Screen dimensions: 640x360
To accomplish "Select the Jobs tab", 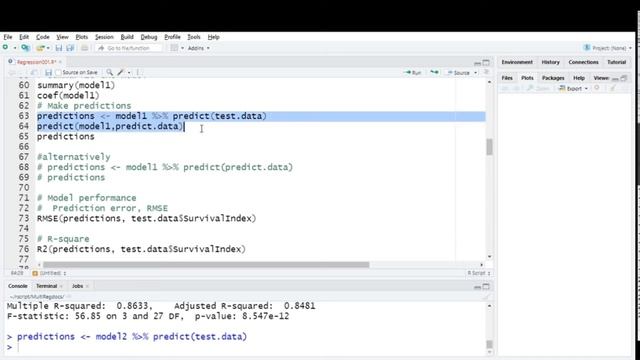I will (77, 286).
